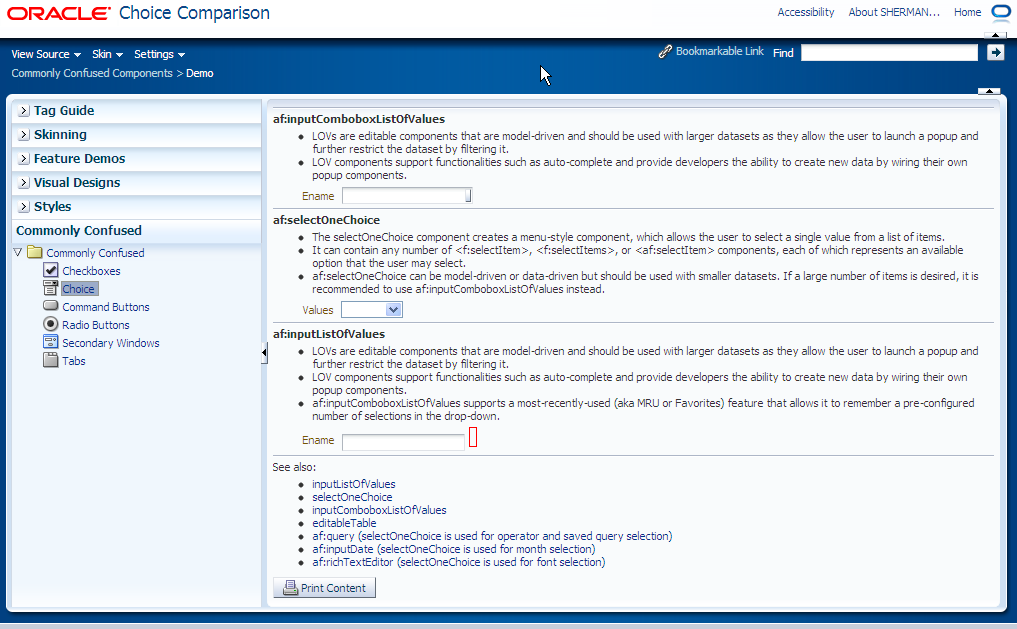Viewport: 1017px width, 629px height.
Task: Open the inputListOfValues see-also link
Action: (x=353, y=484)
